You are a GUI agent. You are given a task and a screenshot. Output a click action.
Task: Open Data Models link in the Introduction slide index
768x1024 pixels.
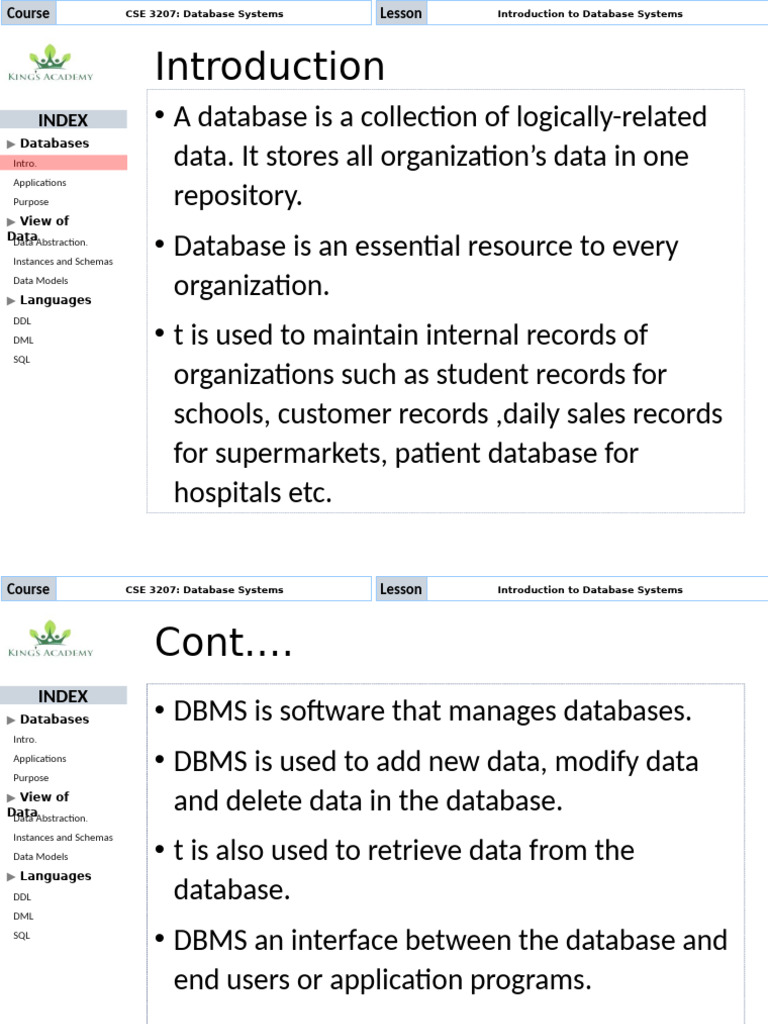(40, 281)
